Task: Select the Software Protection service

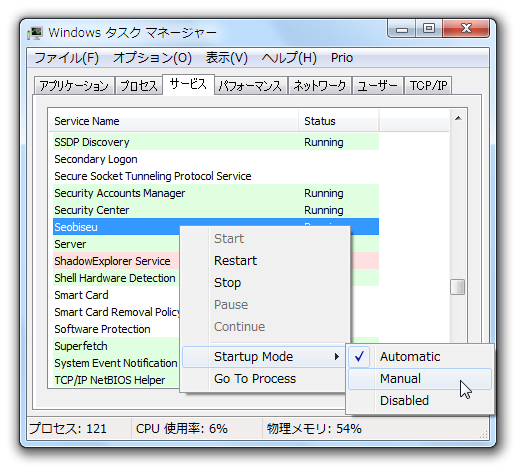Action: click(x=116, y=329)
